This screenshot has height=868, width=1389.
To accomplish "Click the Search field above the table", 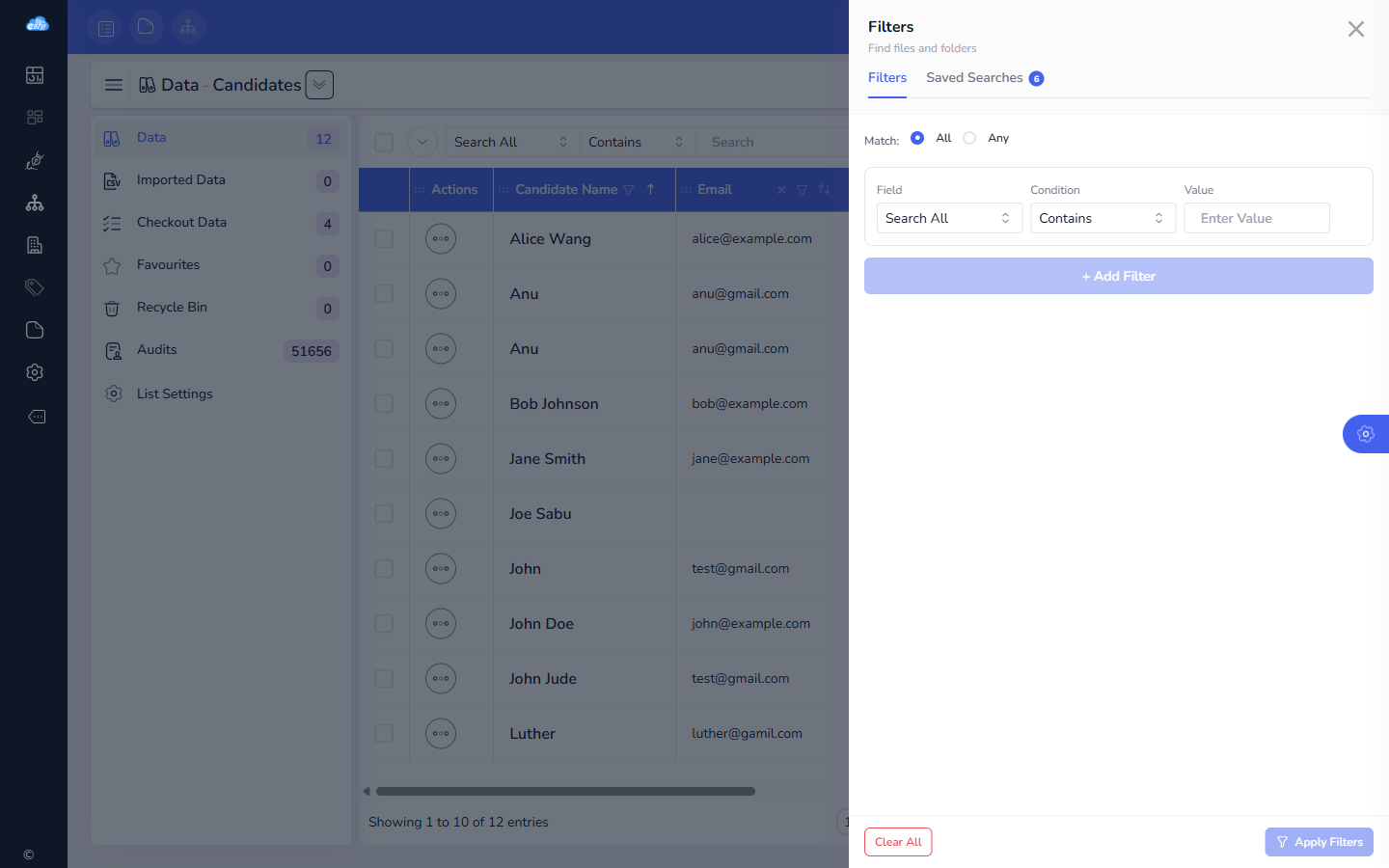I will pos(773,142).
